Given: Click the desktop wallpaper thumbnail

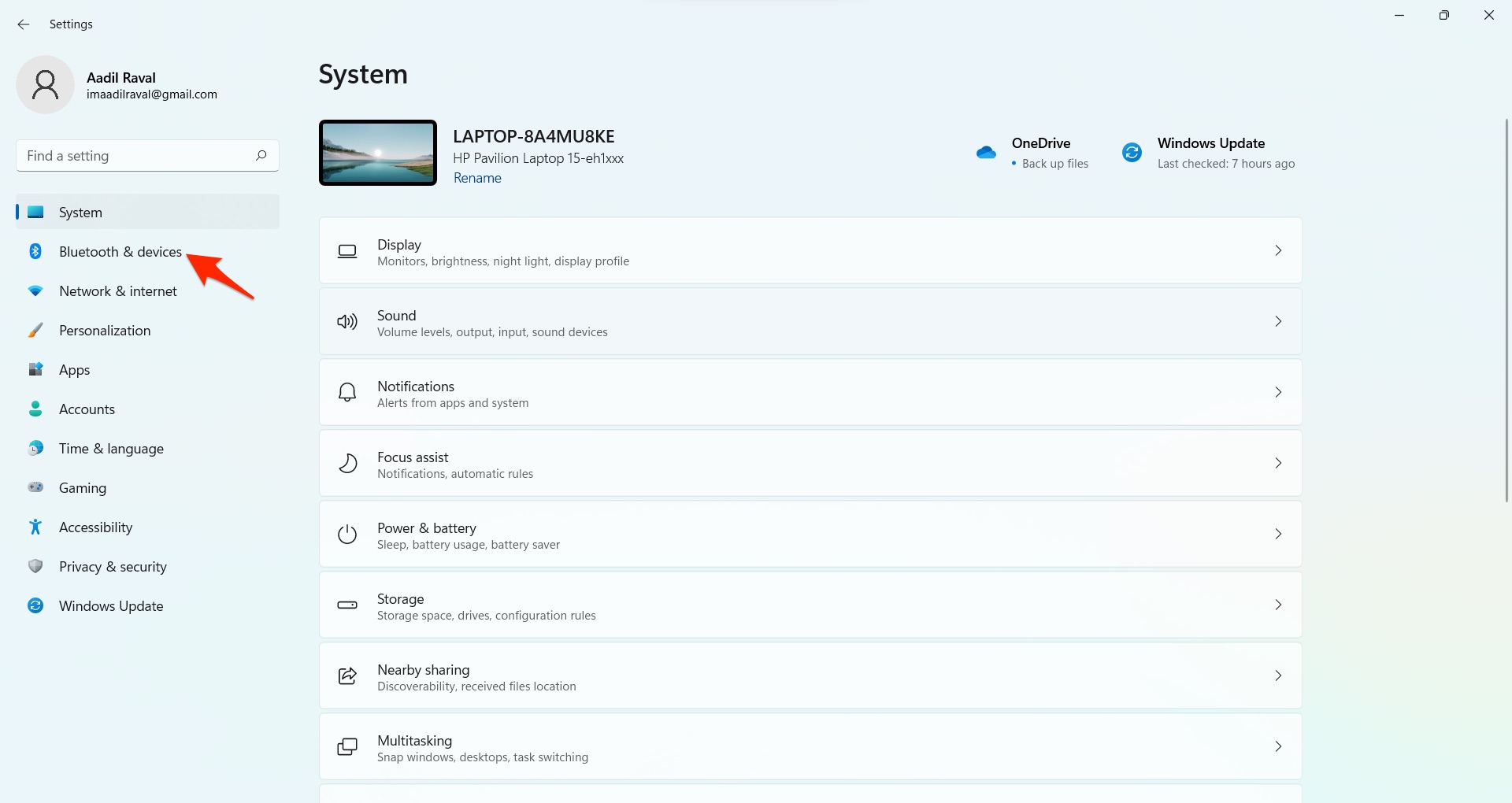Looking at the screenshot, I should [378, 153].
